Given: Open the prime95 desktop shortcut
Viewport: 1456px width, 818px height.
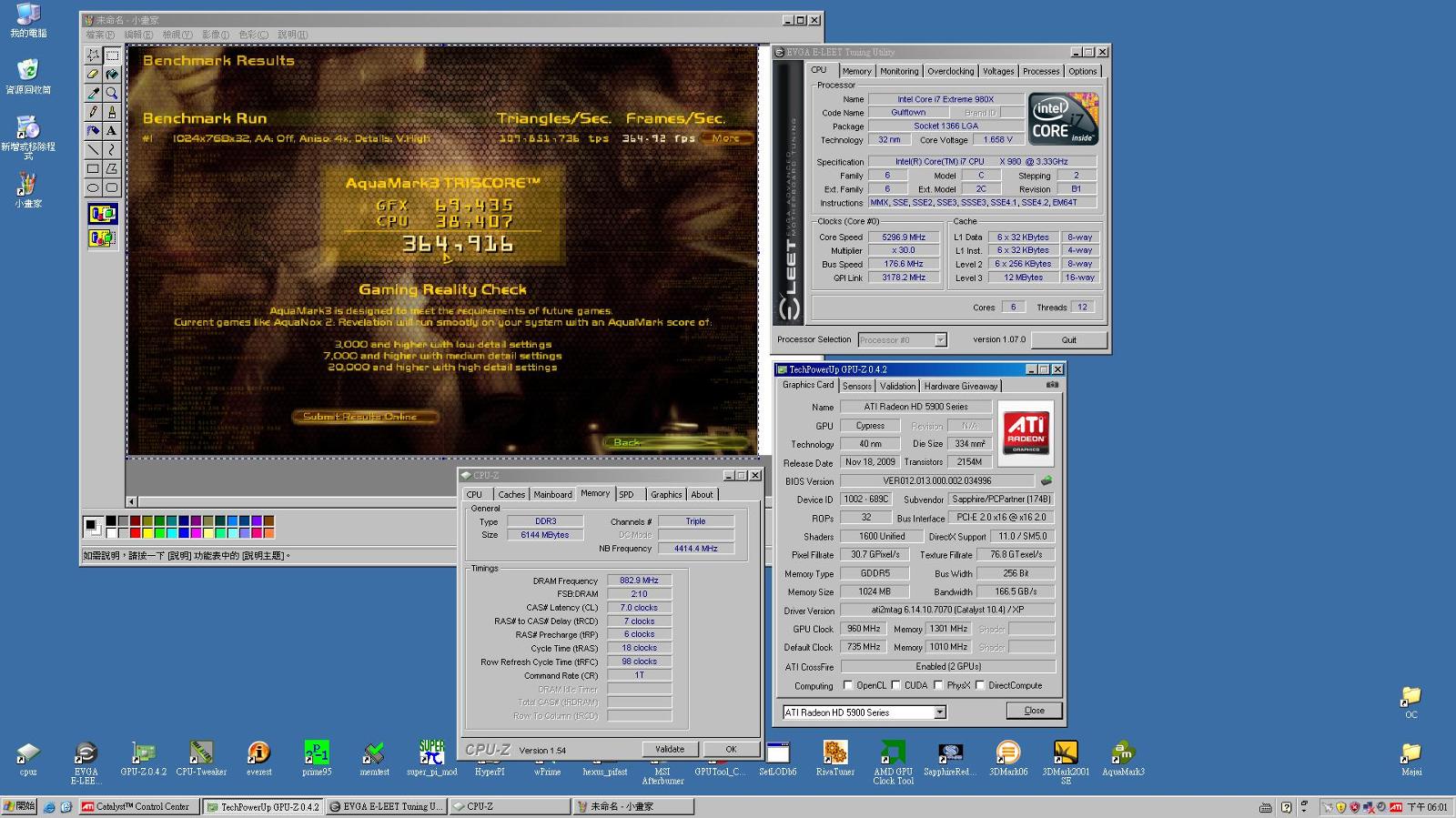Looking at the screenshot, I should click(x=317, y=758).
